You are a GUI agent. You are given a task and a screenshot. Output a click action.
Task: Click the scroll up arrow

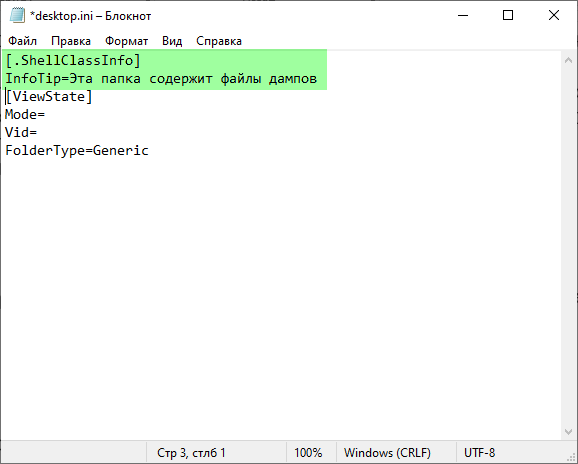pyautogui.click(x=568, y=60)
